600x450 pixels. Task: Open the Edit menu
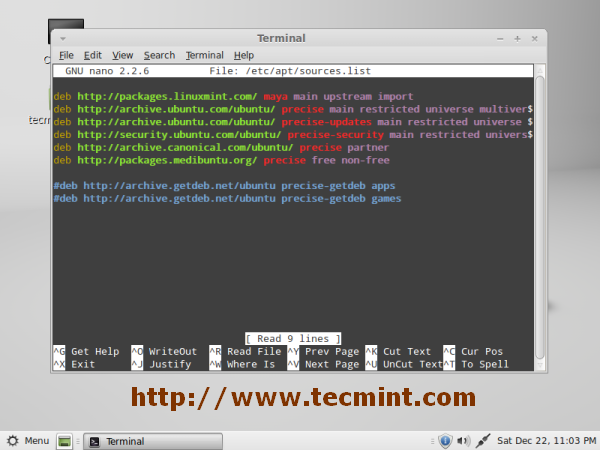(93, 55)
